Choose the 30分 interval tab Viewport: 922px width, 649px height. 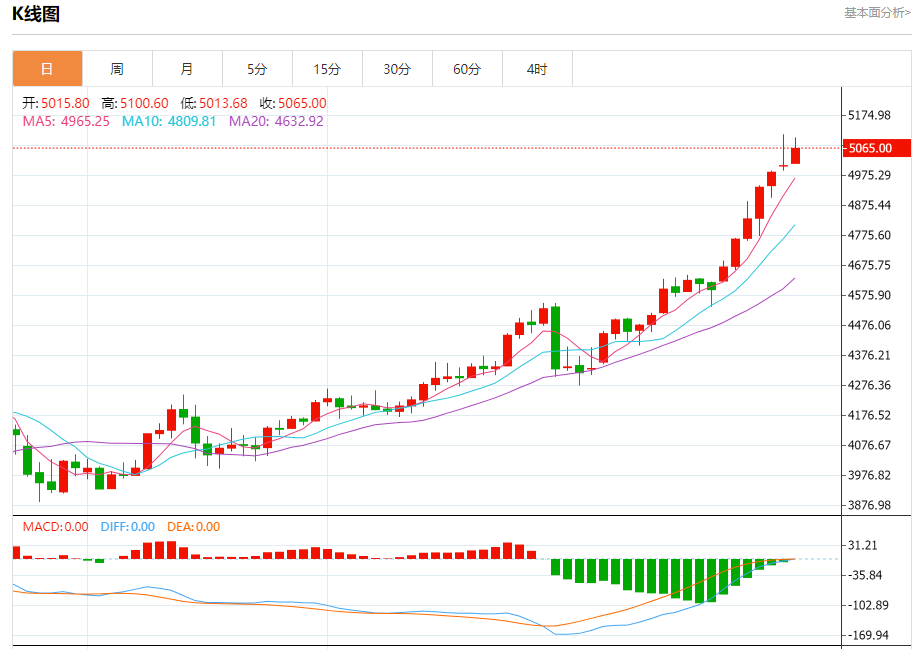(x=397, y=69)
